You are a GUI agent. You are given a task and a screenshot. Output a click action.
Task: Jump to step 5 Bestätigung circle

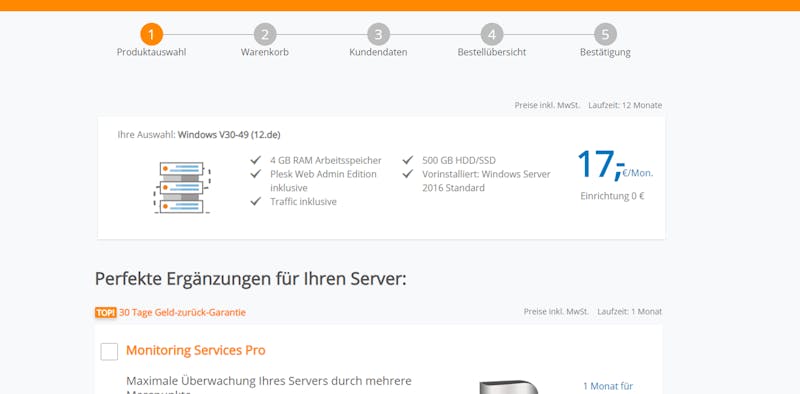click(605, 35)
